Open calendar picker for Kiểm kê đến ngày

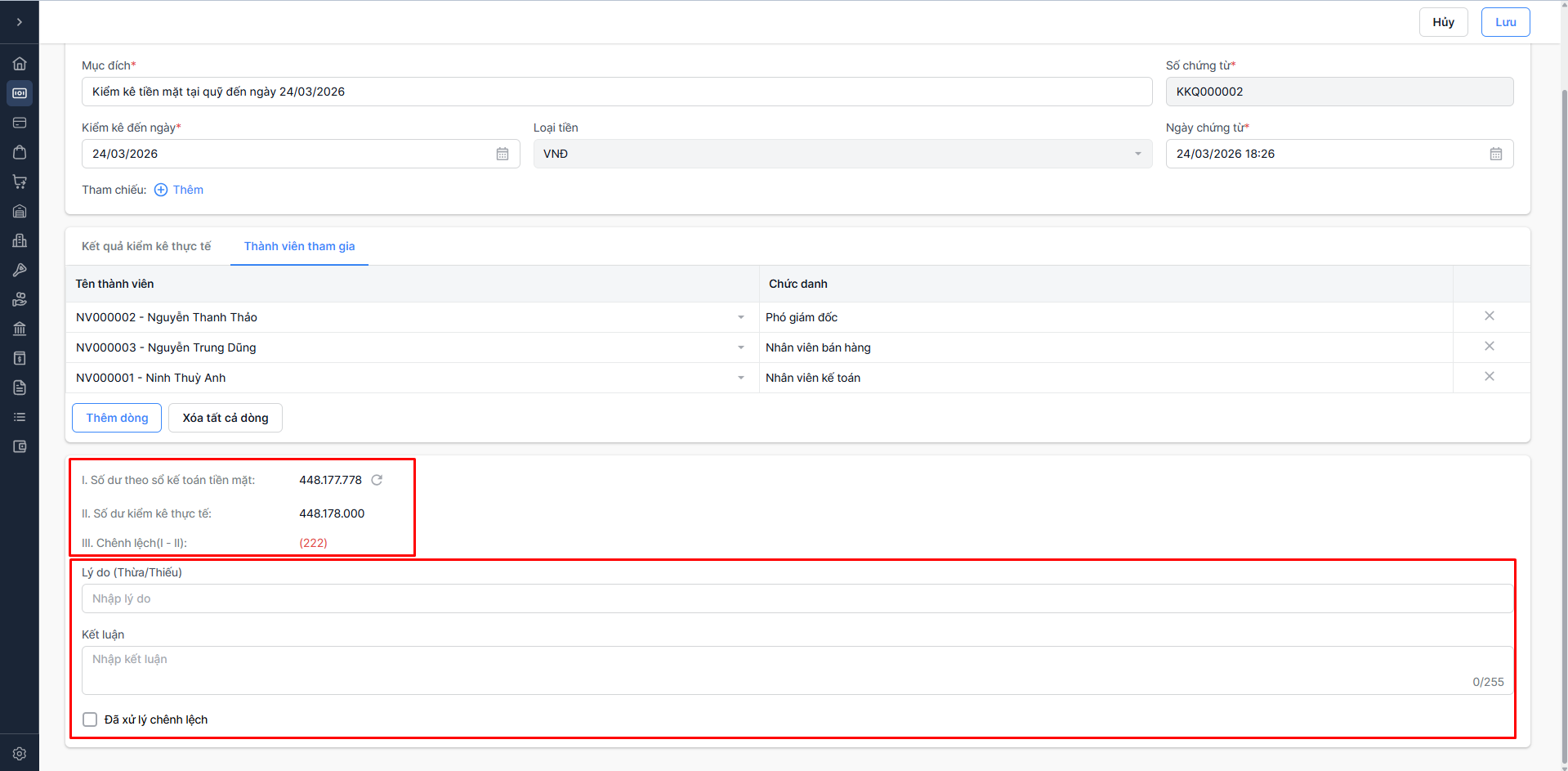tap(503, 154)
